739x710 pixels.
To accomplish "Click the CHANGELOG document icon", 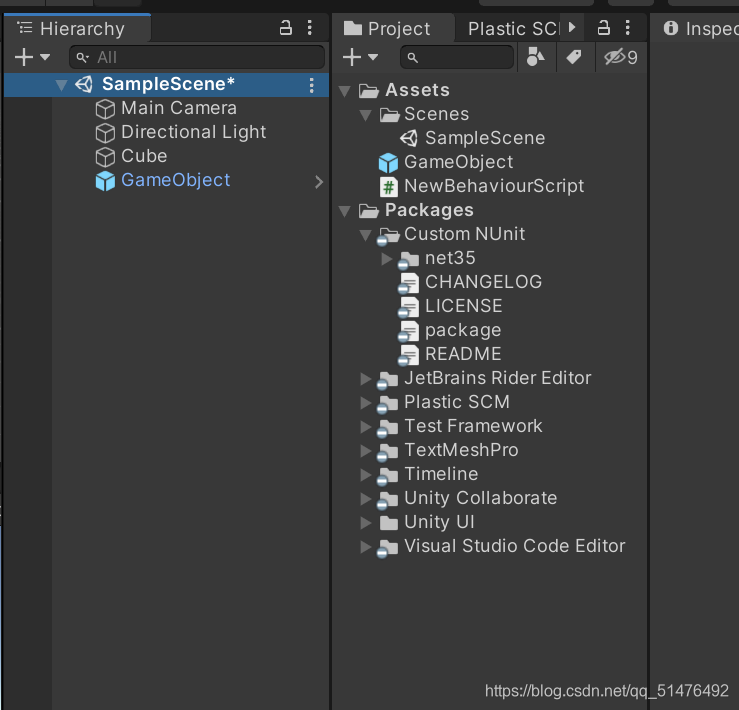I will pyautogui.click(x=409, y=283).
